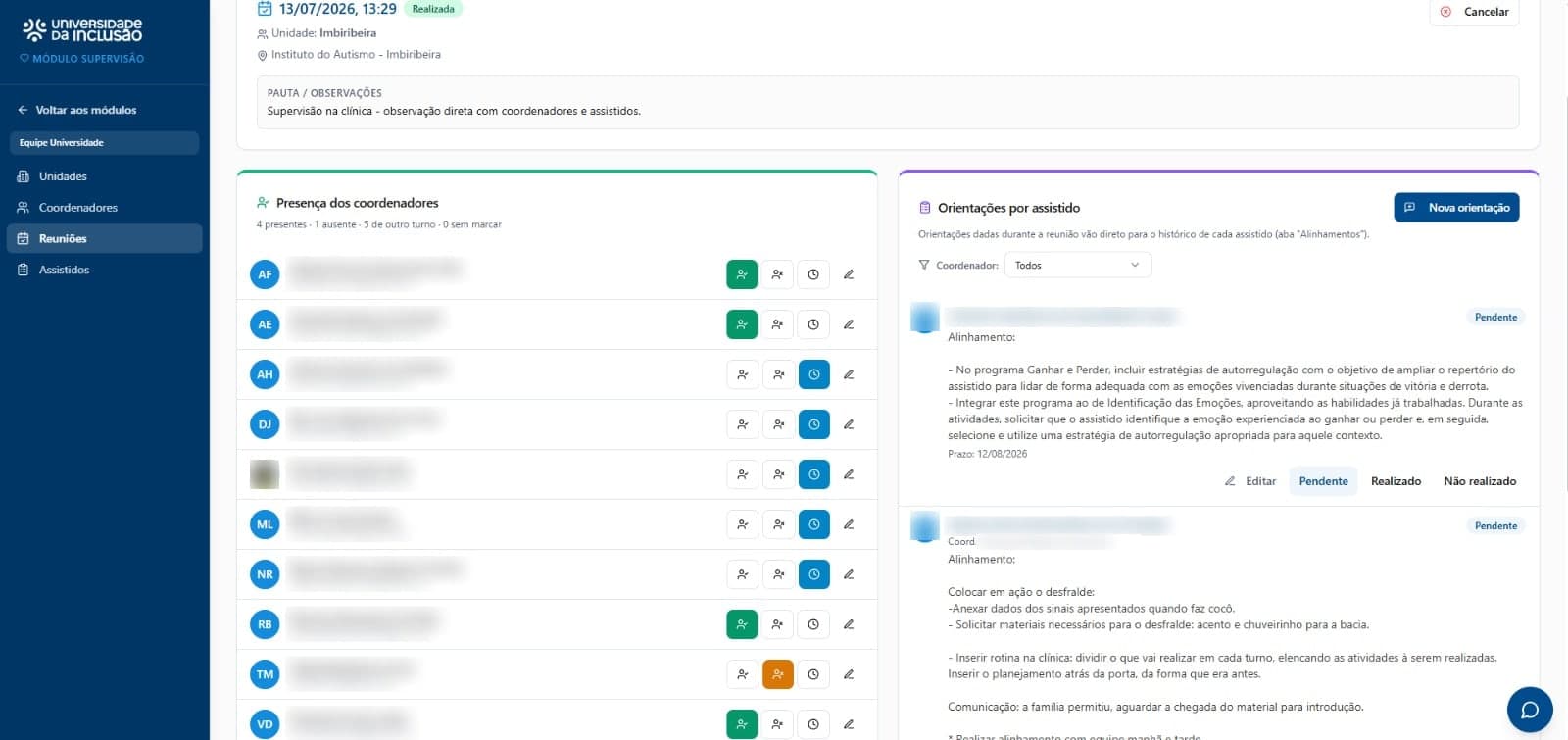Edit AH row with pencil icon
Image resolution: width=1568 pixels, height=740 pixels.
[849, 374]
